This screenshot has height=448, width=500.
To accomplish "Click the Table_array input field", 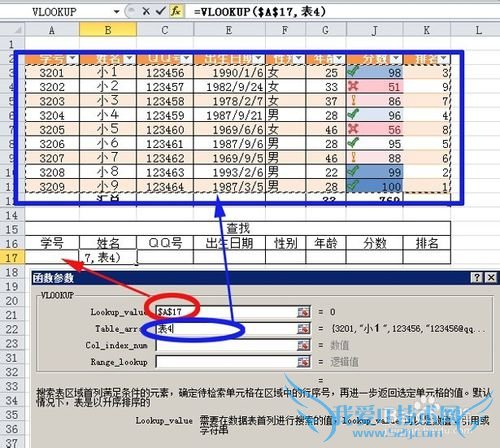I will point(227,329).
